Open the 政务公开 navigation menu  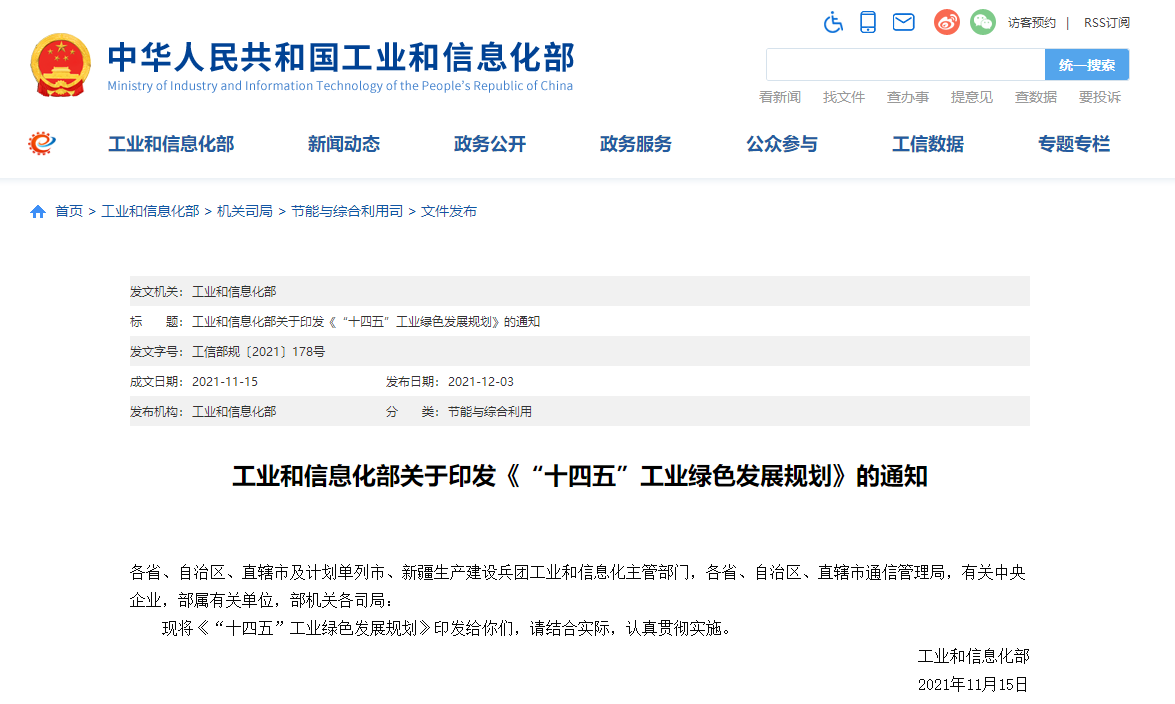tap(490, 144)
